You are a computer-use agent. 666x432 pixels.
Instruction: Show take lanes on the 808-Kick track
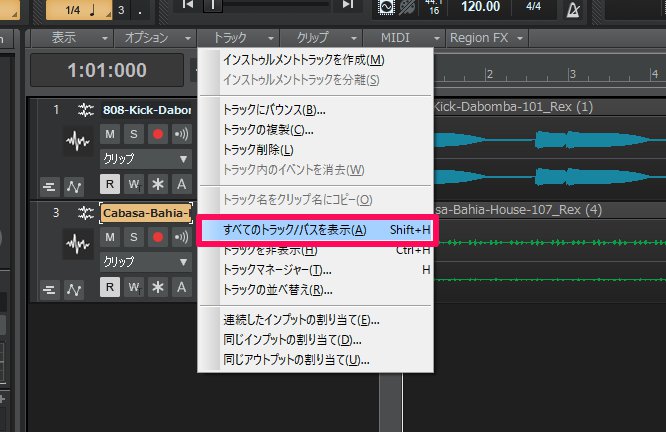48,185
